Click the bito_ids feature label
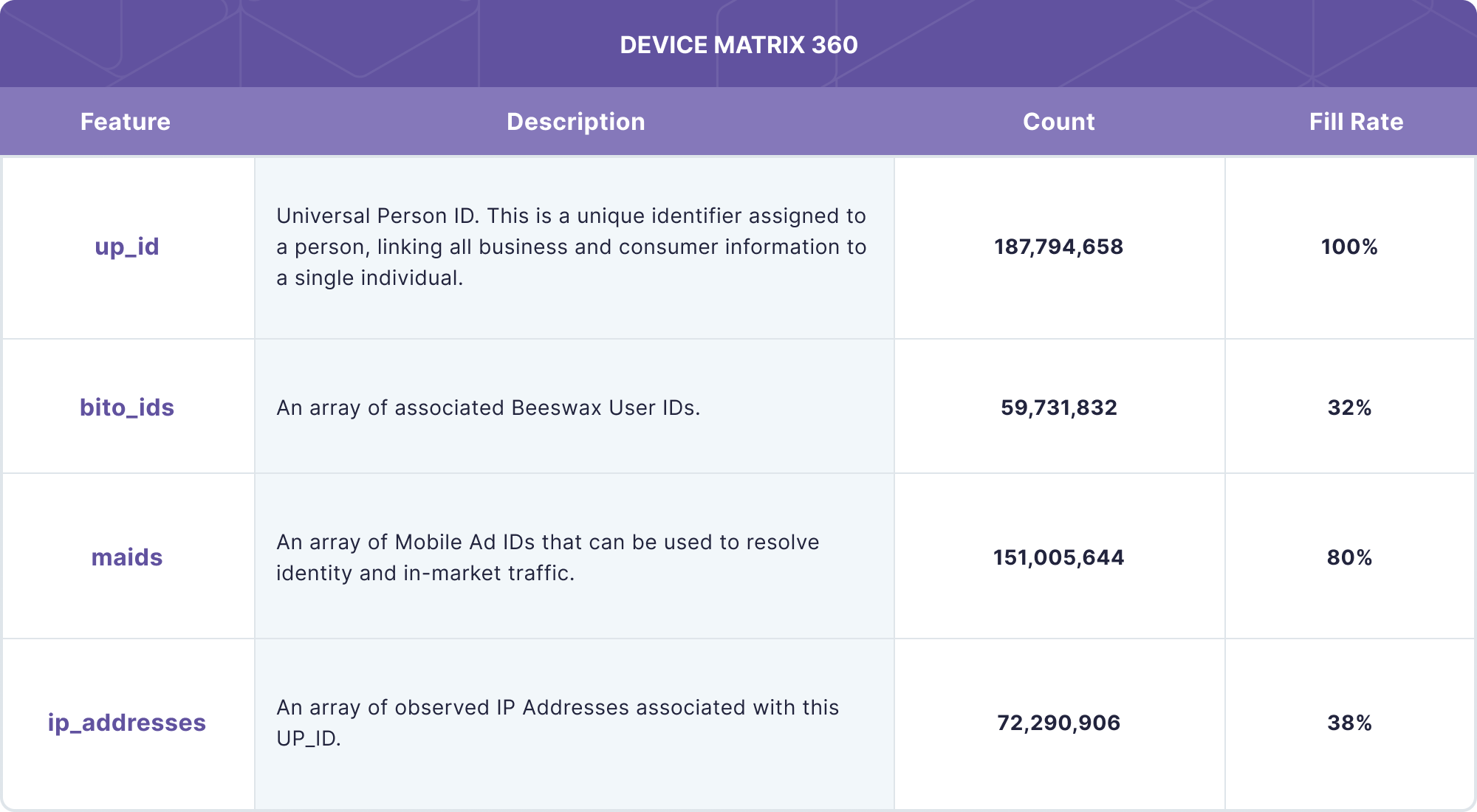Viewport: 1477px width, 812px height. point(127,407)
